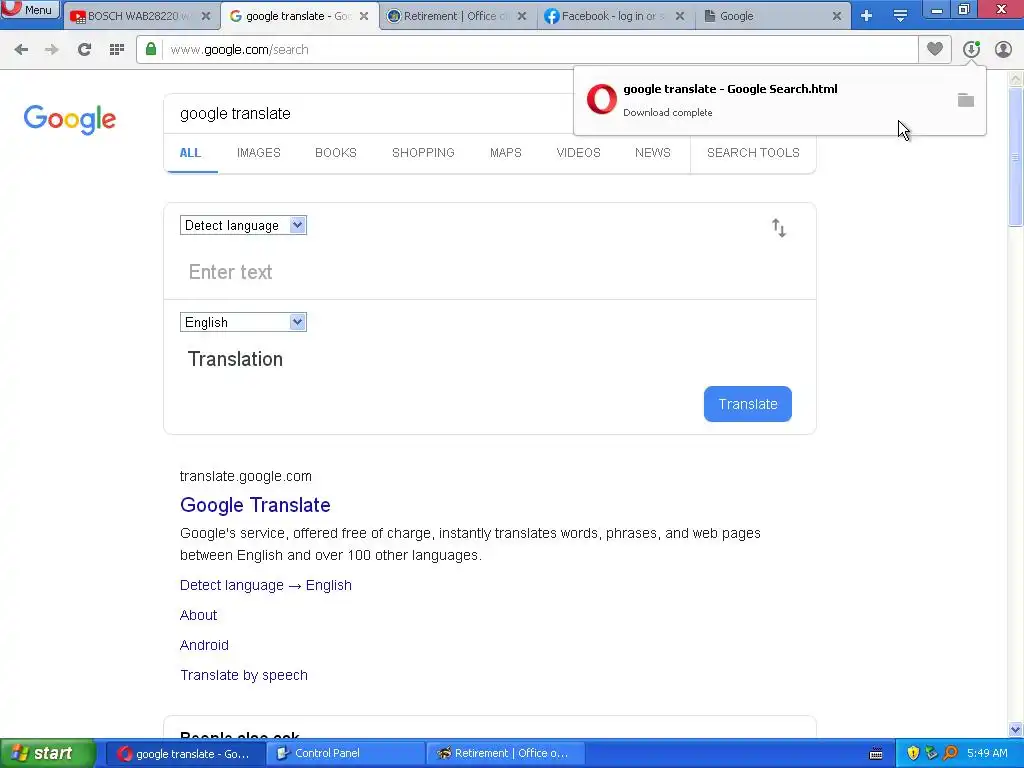Click the green security padlock icon
Image resolution: width=1024 pixels, height=768 pixels.
[x=151, y=49]
